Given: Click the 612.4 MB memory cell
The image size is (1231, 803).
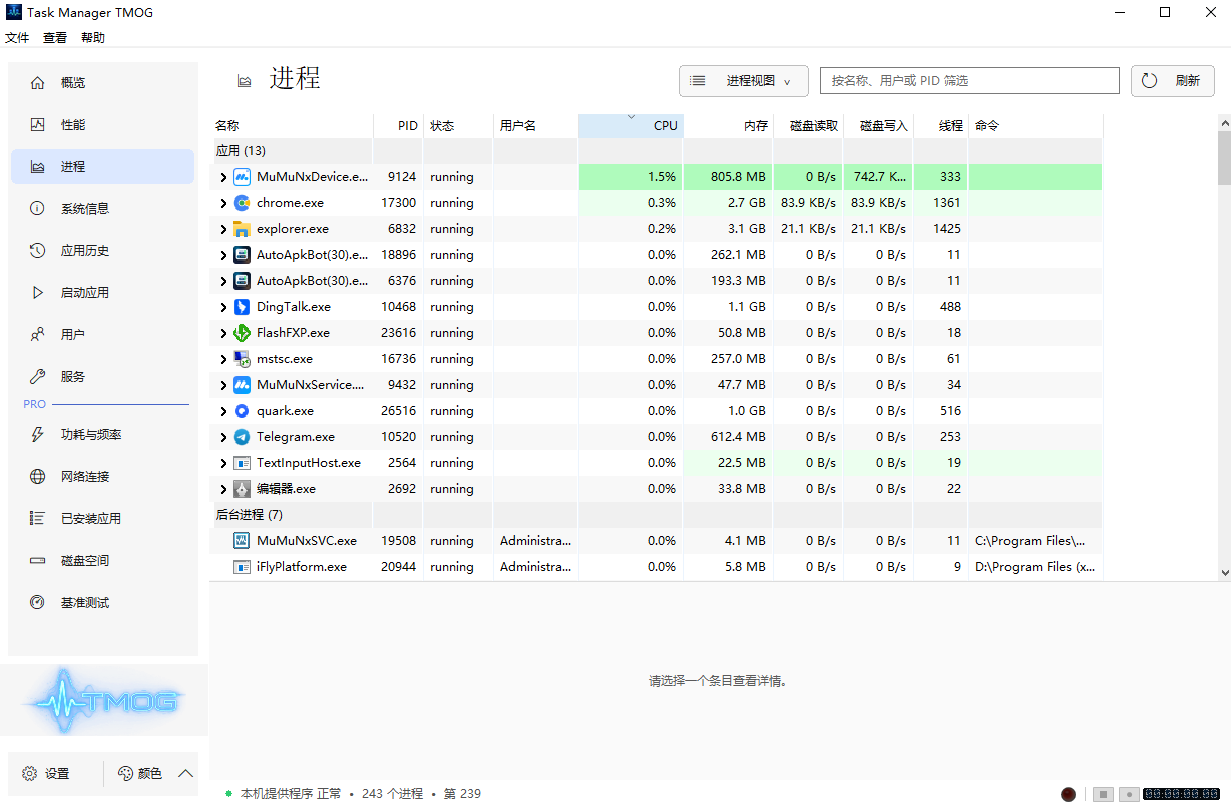Looking at the screenshot, I should pos(728,437).
